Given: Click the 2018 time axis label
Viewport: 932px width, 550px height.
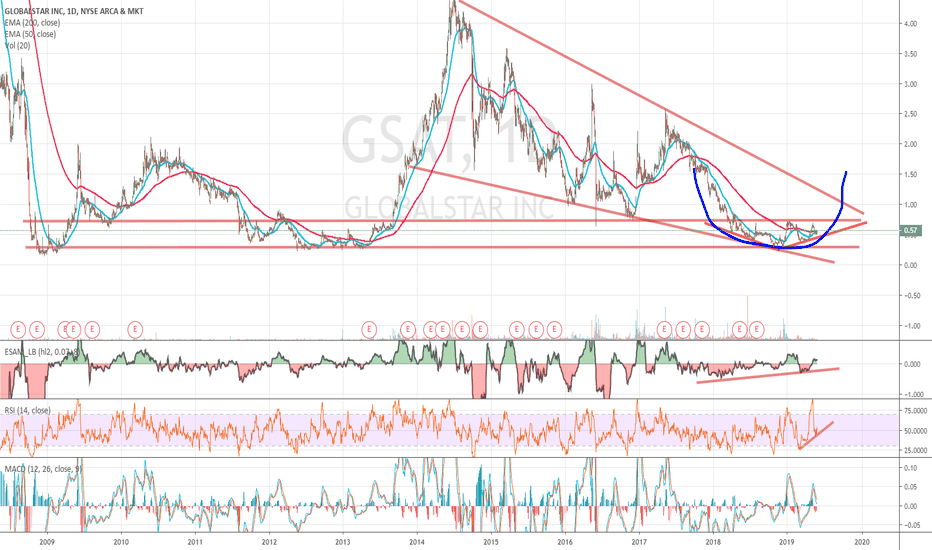Looking at the screenshot, I should click(x=713, y=542).
